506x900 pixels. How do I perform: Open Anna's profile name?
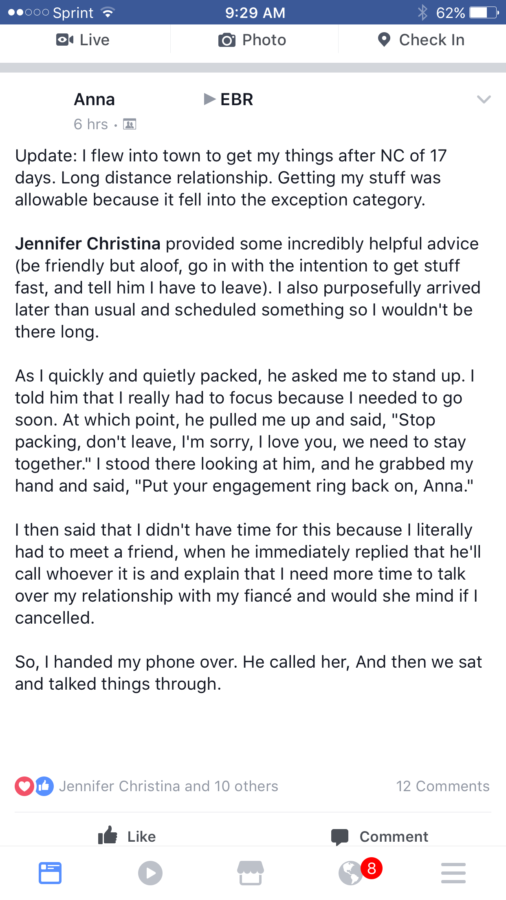pyautogui.click(x=94, y=99)
